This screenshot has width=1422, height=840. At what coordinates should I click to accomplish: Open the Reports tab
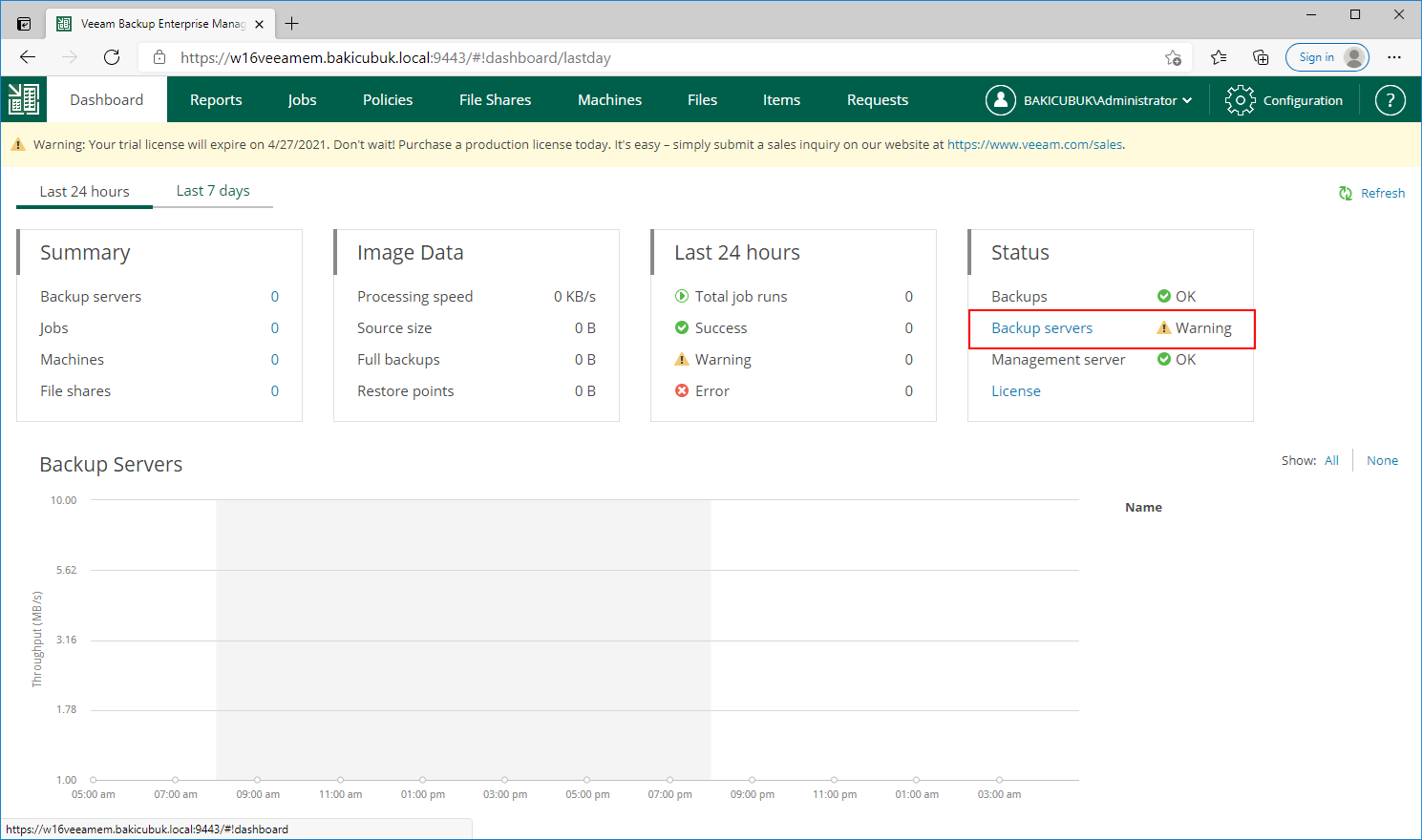[x=216, y=99]
